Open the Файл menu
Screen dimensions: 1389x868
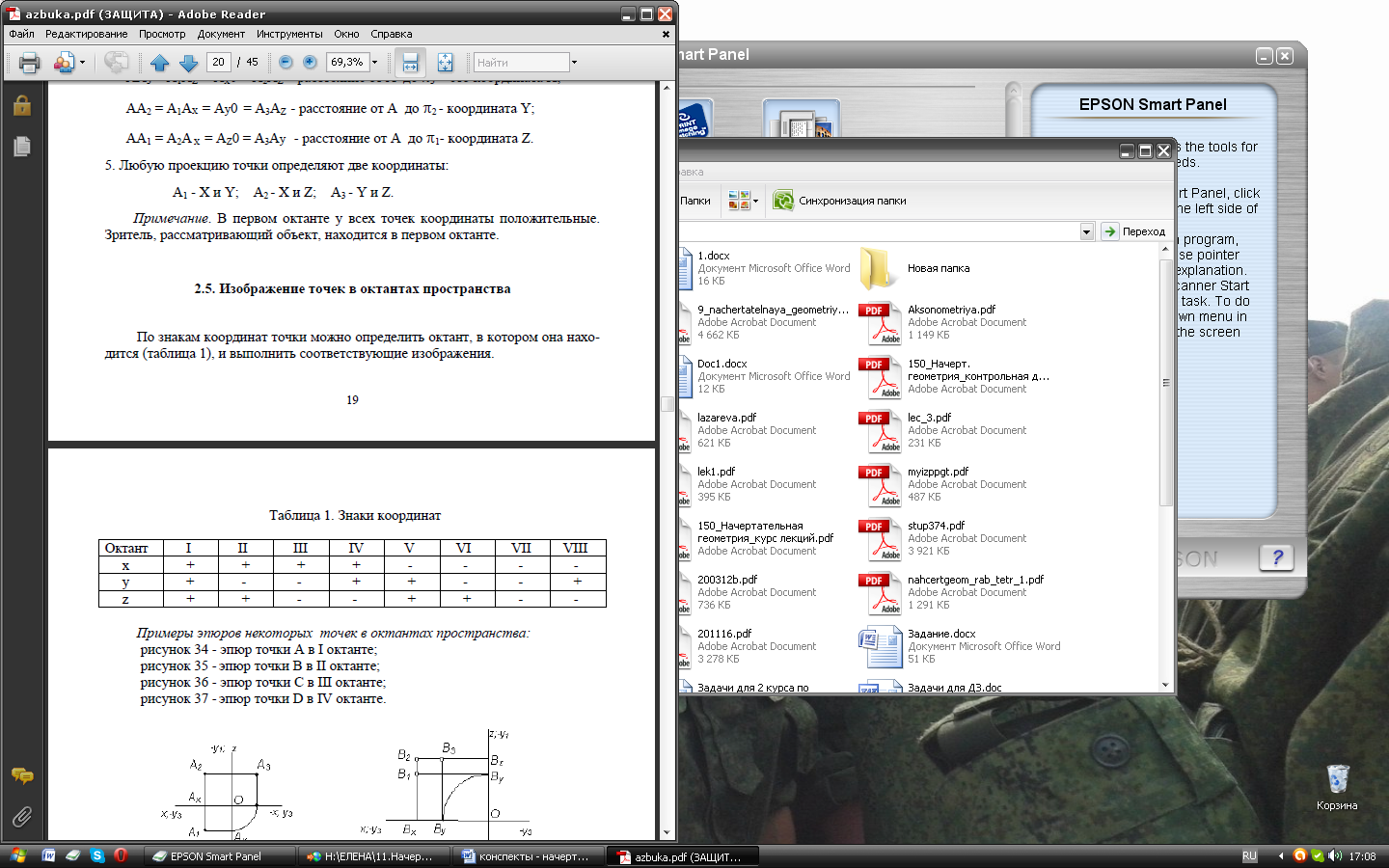coord(22,34)
